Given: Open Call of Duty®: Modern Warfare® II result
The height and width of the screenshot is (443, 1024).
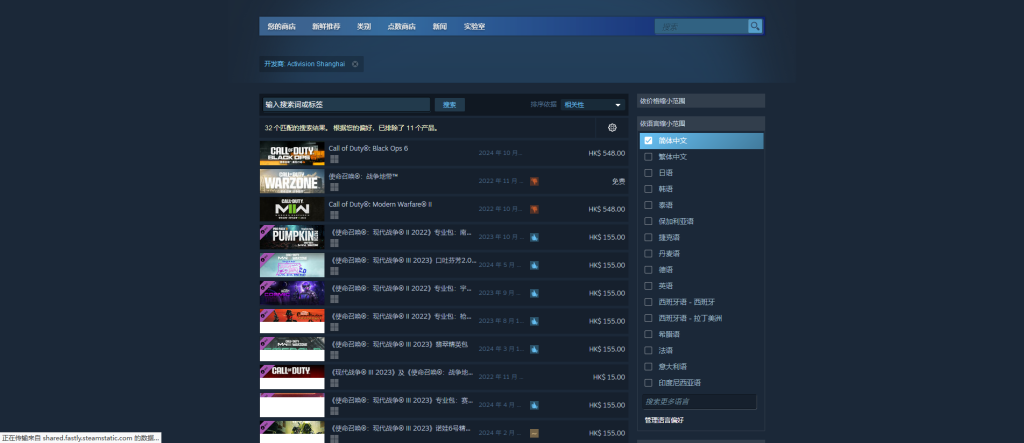Looking at the screenshot, I should click(x=444, y=209).
